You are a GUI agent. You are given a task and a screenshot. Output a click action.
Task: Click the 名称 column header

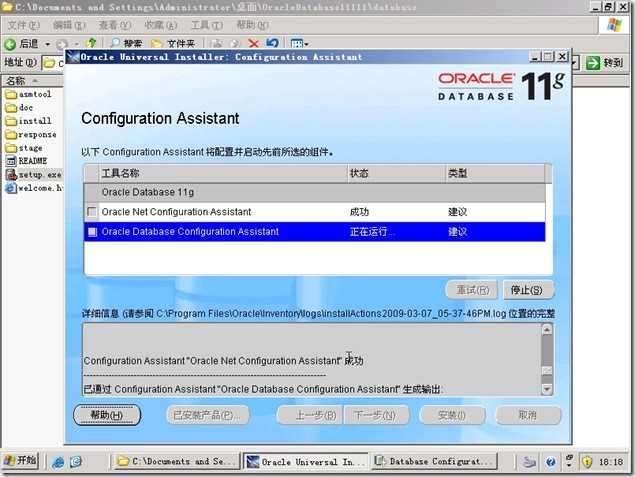coord(32,81)
